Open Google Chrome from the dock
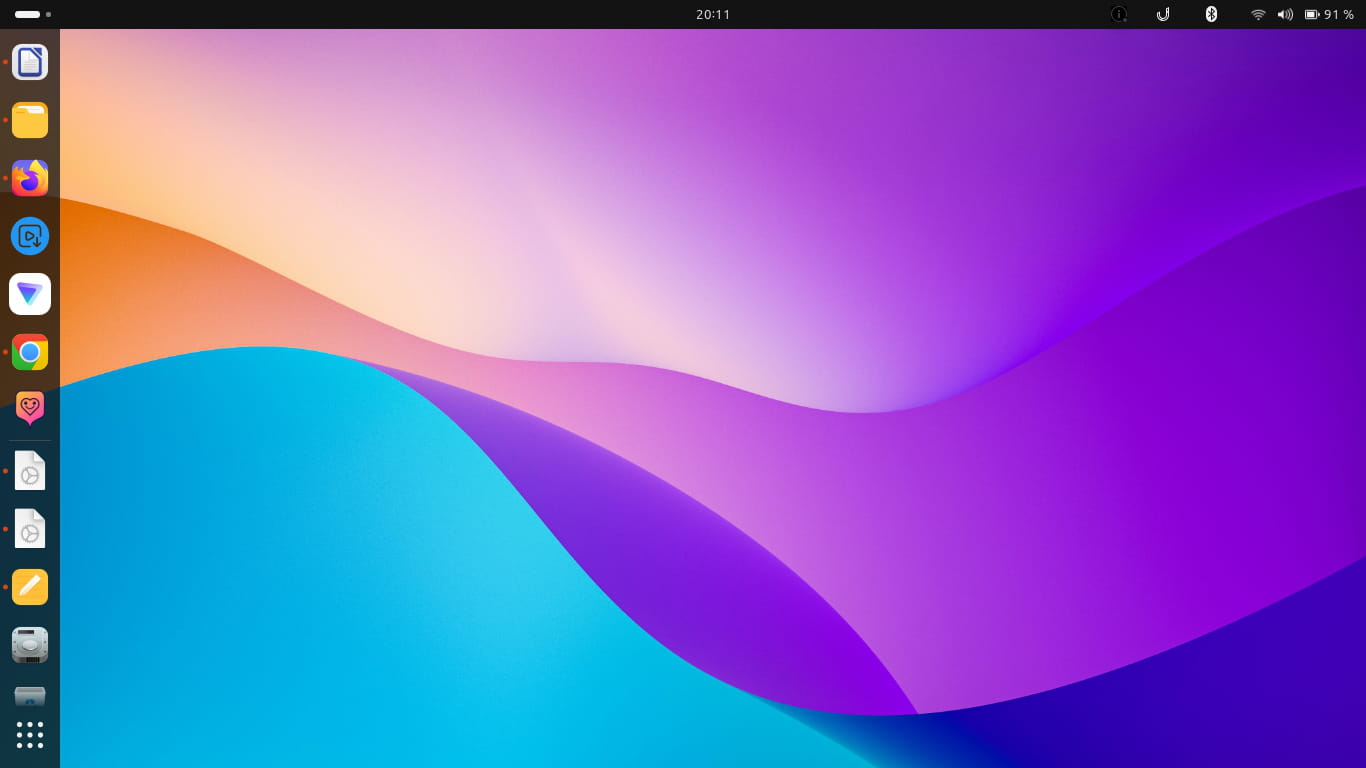Viewport: 1366px width, 768px height. coord(30,352)
